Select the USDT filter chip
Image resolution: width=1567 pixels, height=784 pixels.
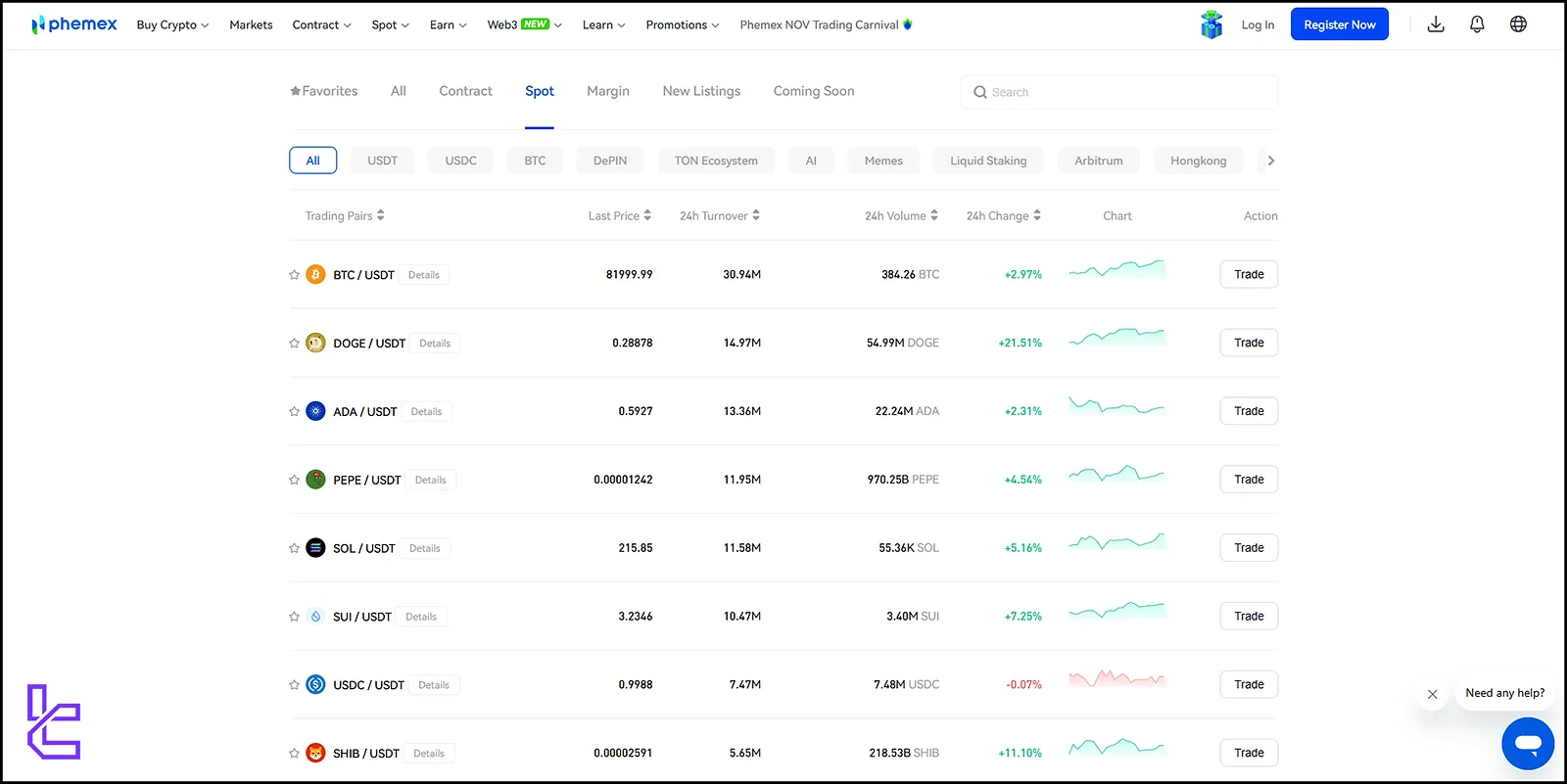click(x=383, y=161)
